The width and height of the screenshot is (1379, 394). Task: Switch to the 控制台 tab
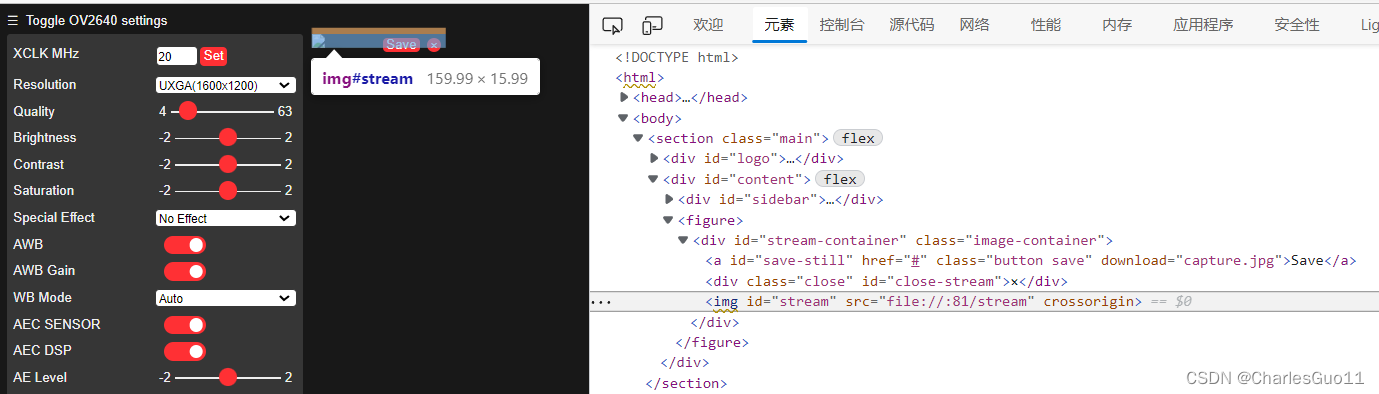tap(842, 25)
